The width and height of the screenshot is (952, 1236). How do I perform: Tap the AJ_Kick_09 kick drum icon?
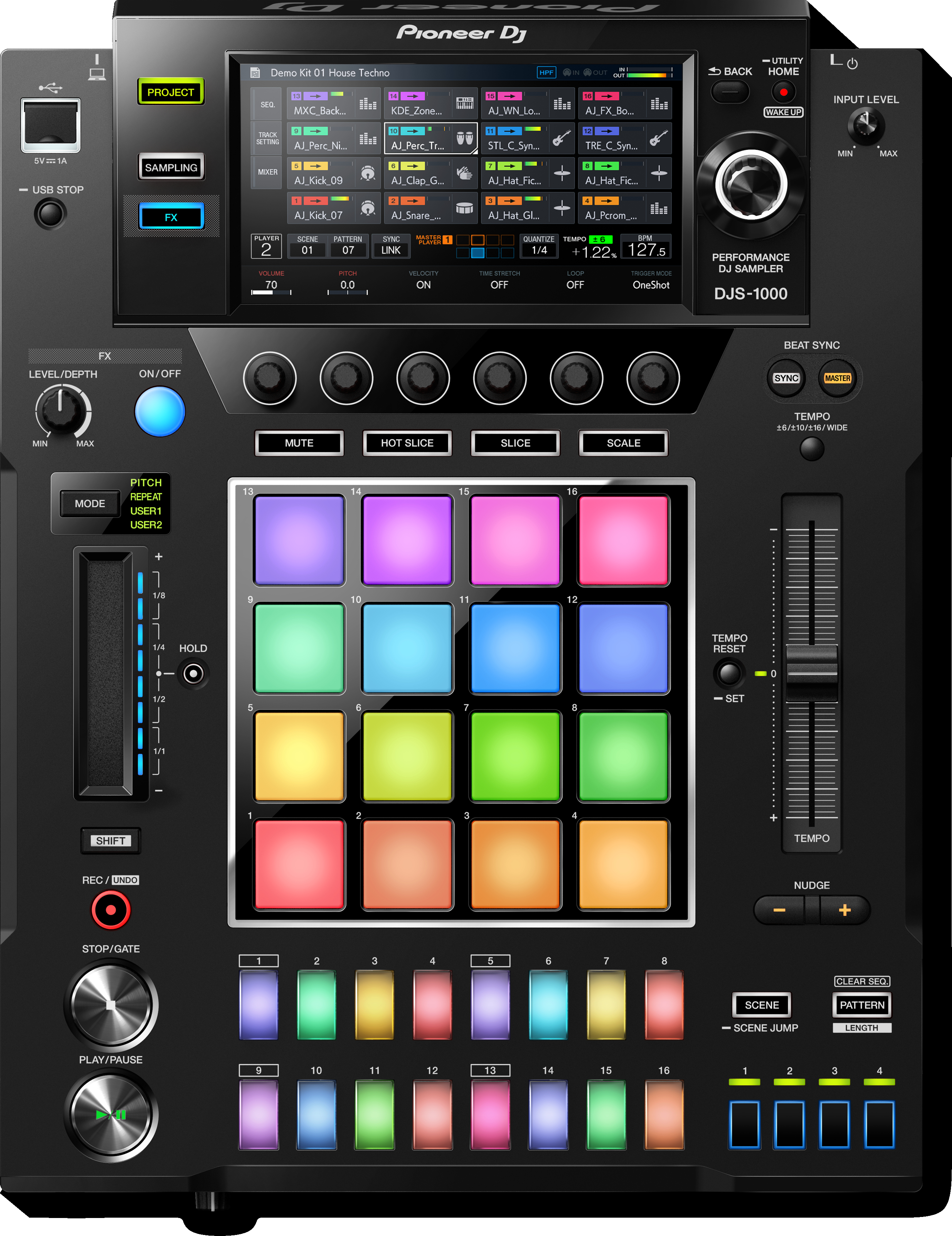(x=368, y=173)
